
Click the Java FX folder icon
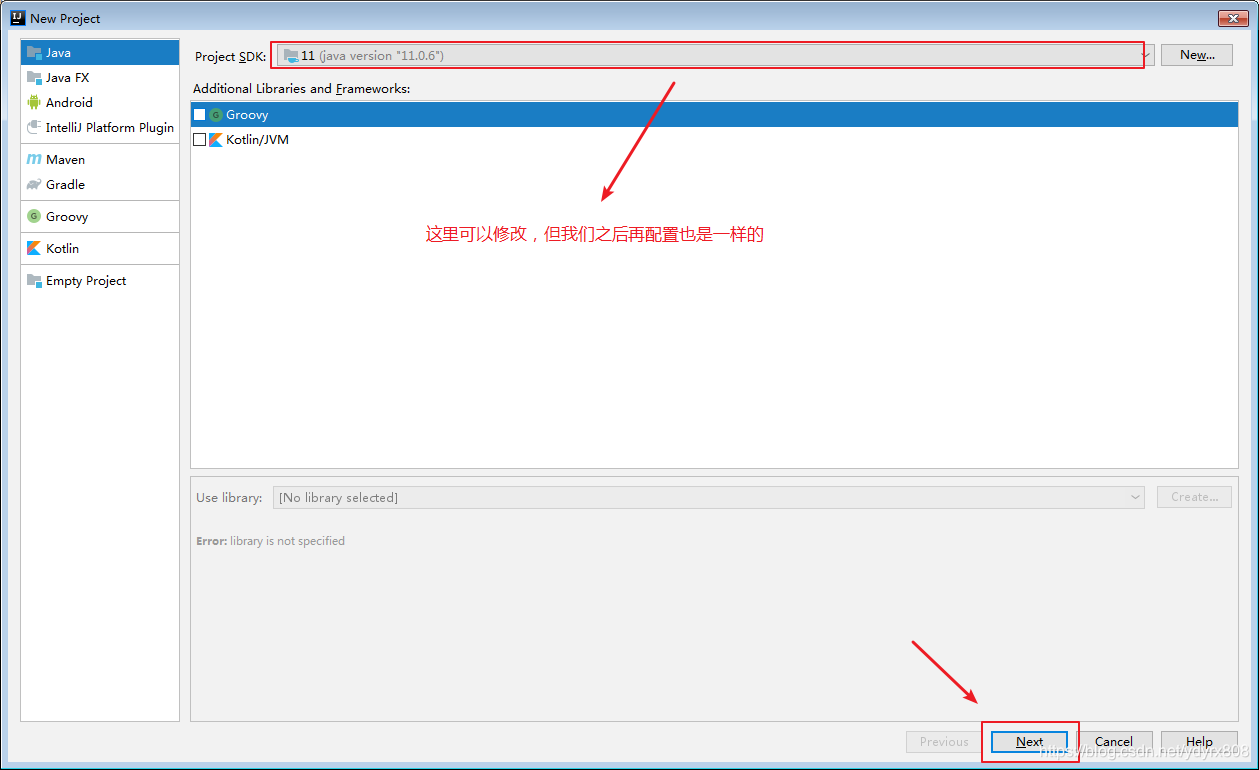point(34,78)
